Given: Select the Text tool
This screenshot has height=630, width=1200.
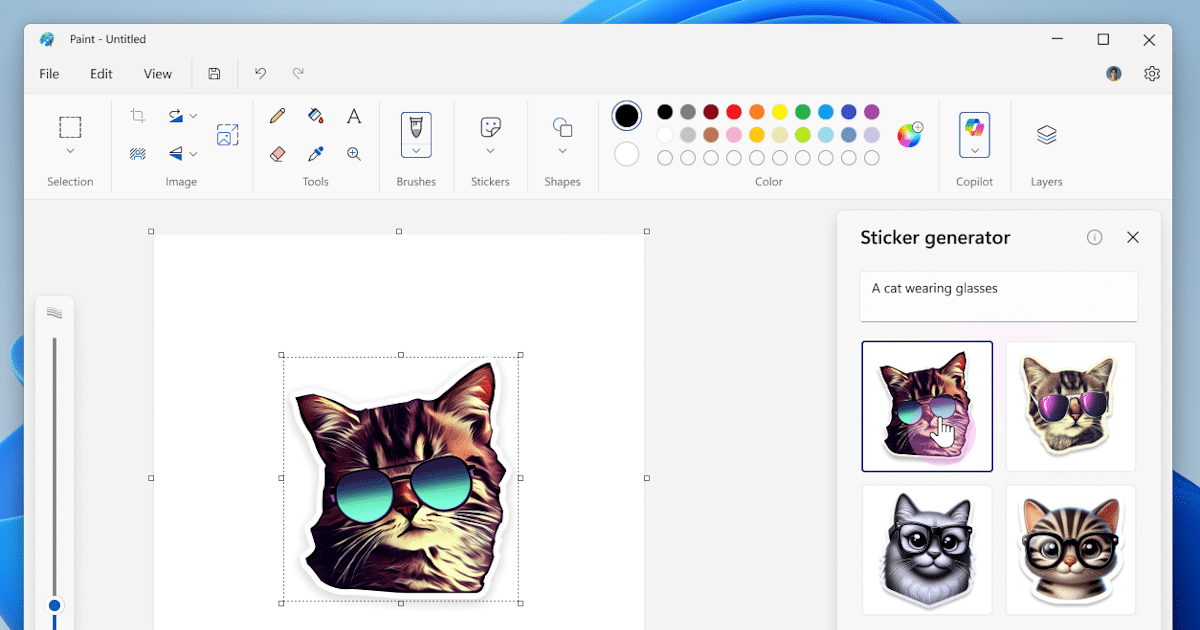Looking at the screenshot, I should 354,117.
